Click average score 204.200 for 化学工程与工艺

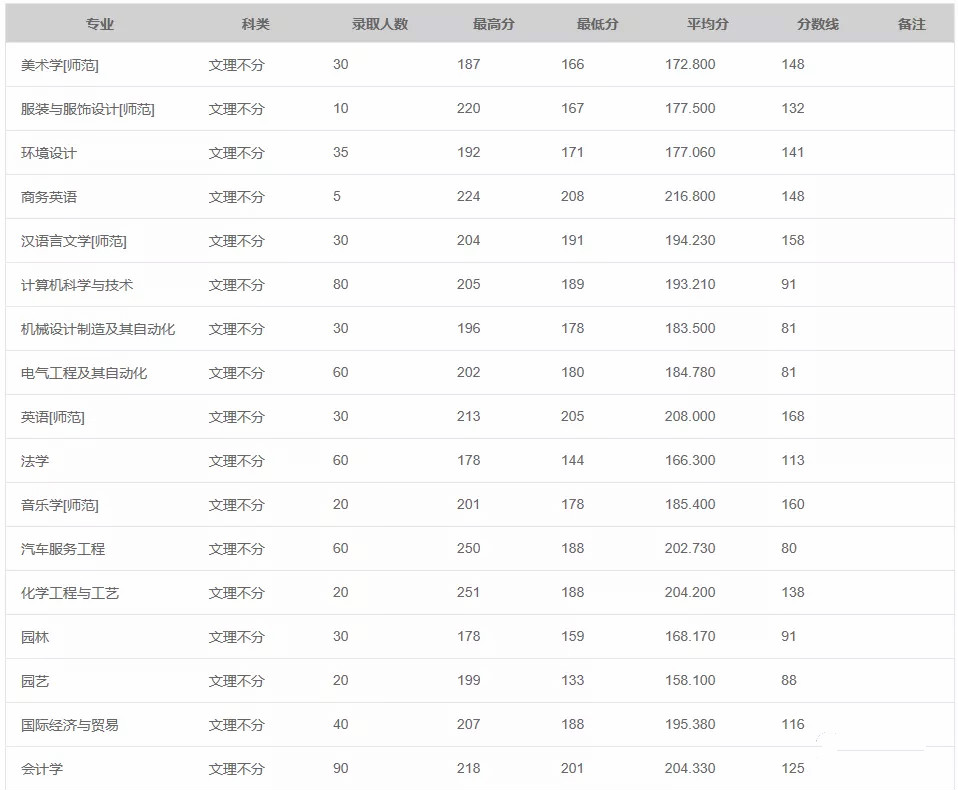690,592
